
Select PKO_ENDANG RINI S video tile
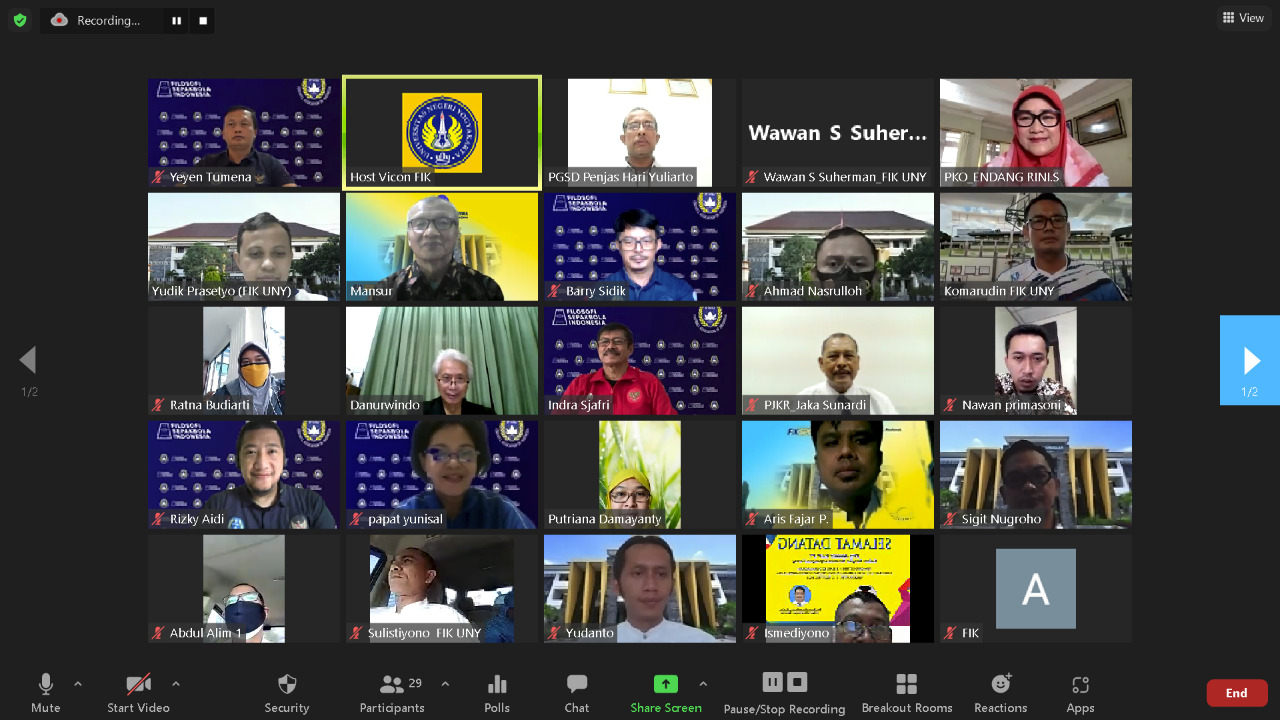pos(1036,133)
